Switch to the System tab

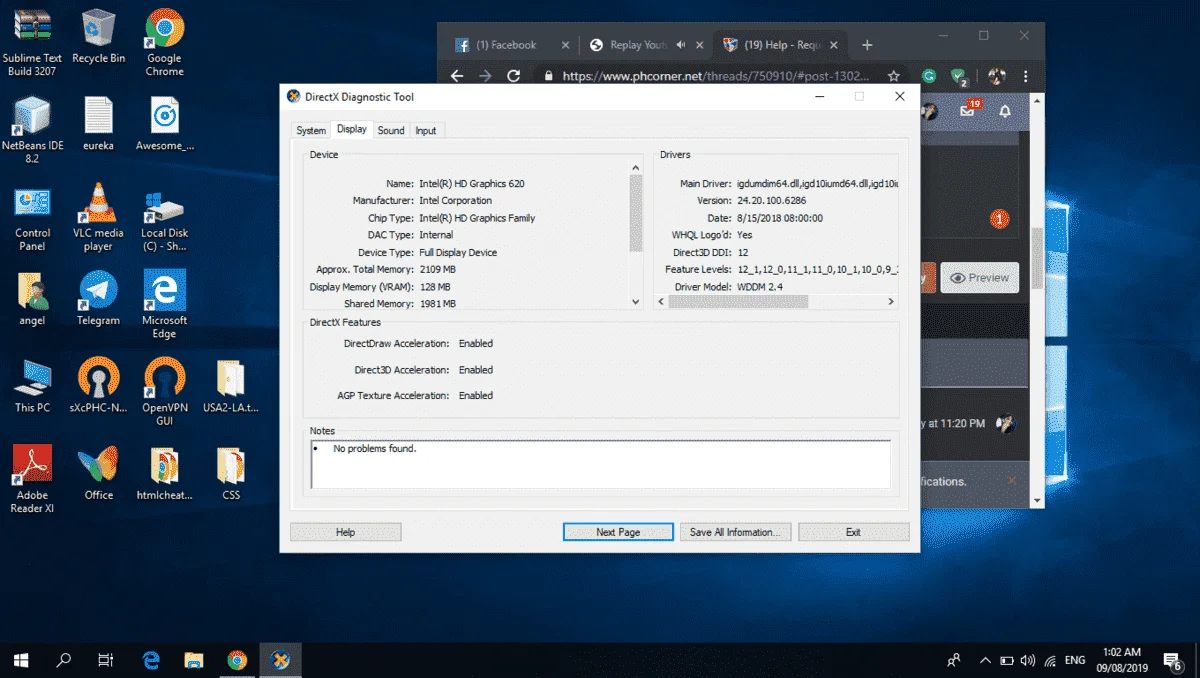coord(311,131)
